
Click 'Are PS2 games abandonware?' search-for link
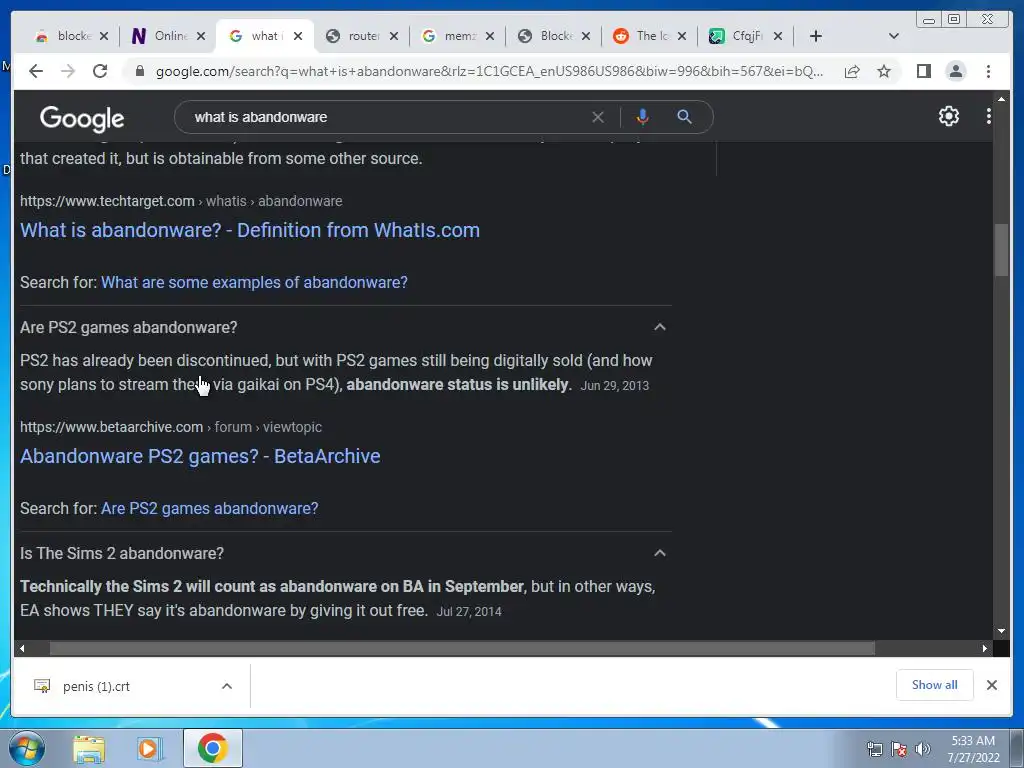pos(210,508)
